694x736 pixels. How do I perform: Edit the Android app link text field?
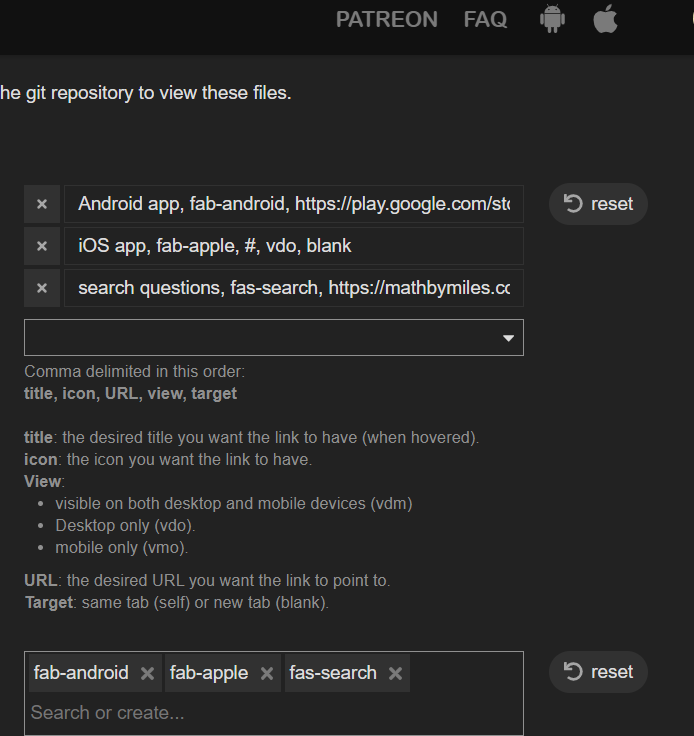(x=294, y=204)
